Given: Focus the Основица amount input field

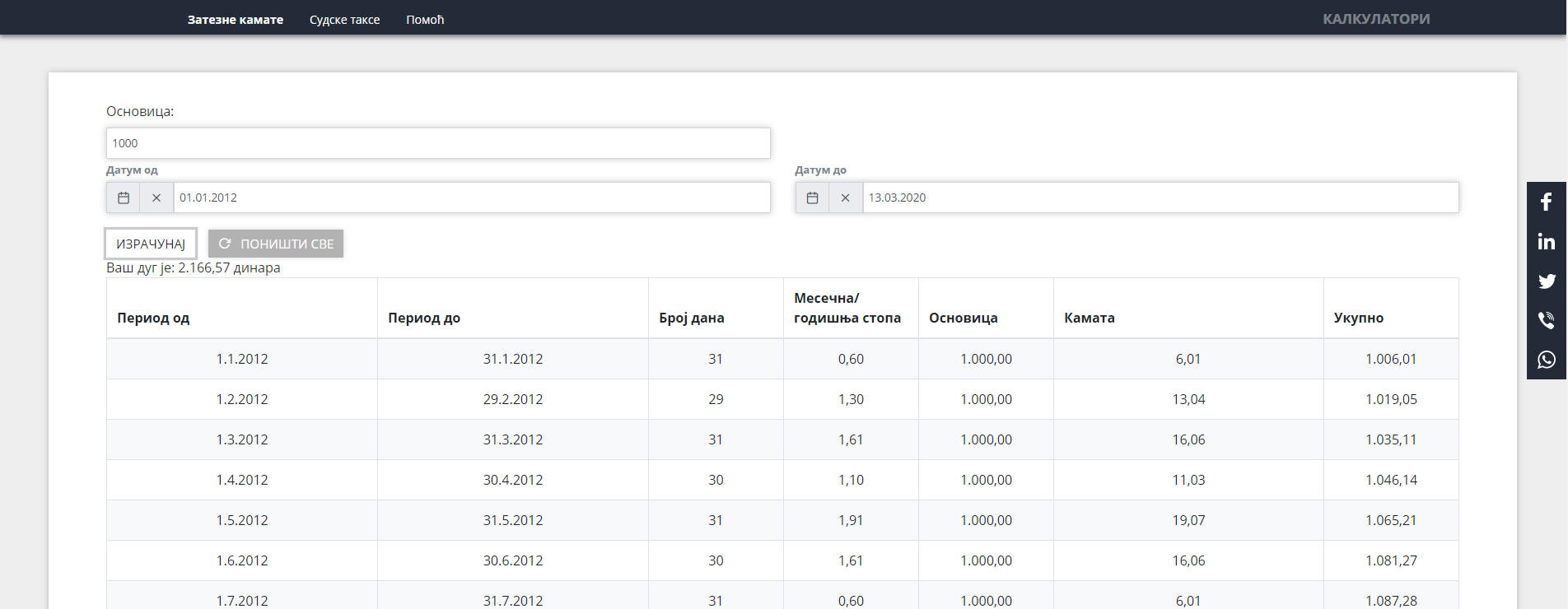Looking at the screenshot, I should click(438, 143).
